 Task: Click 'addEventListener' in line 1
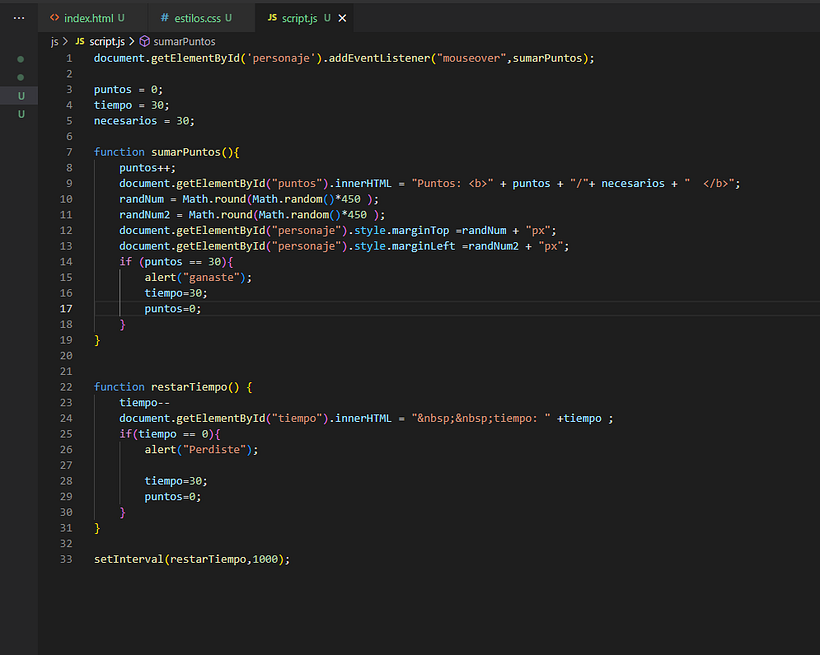point(379,58)
